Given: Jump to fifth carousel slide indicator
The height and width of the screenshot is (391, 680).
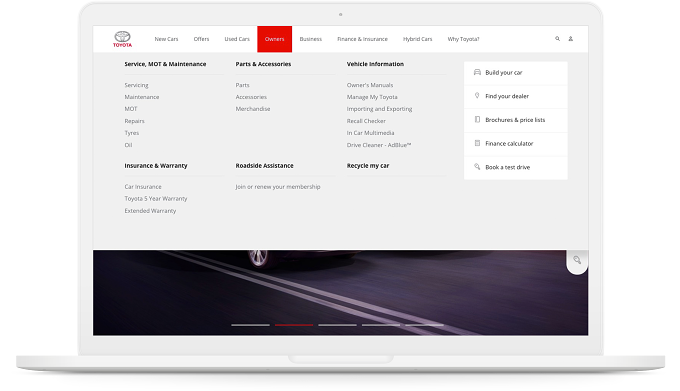Looking at the screenshot, I should point(424,325).
